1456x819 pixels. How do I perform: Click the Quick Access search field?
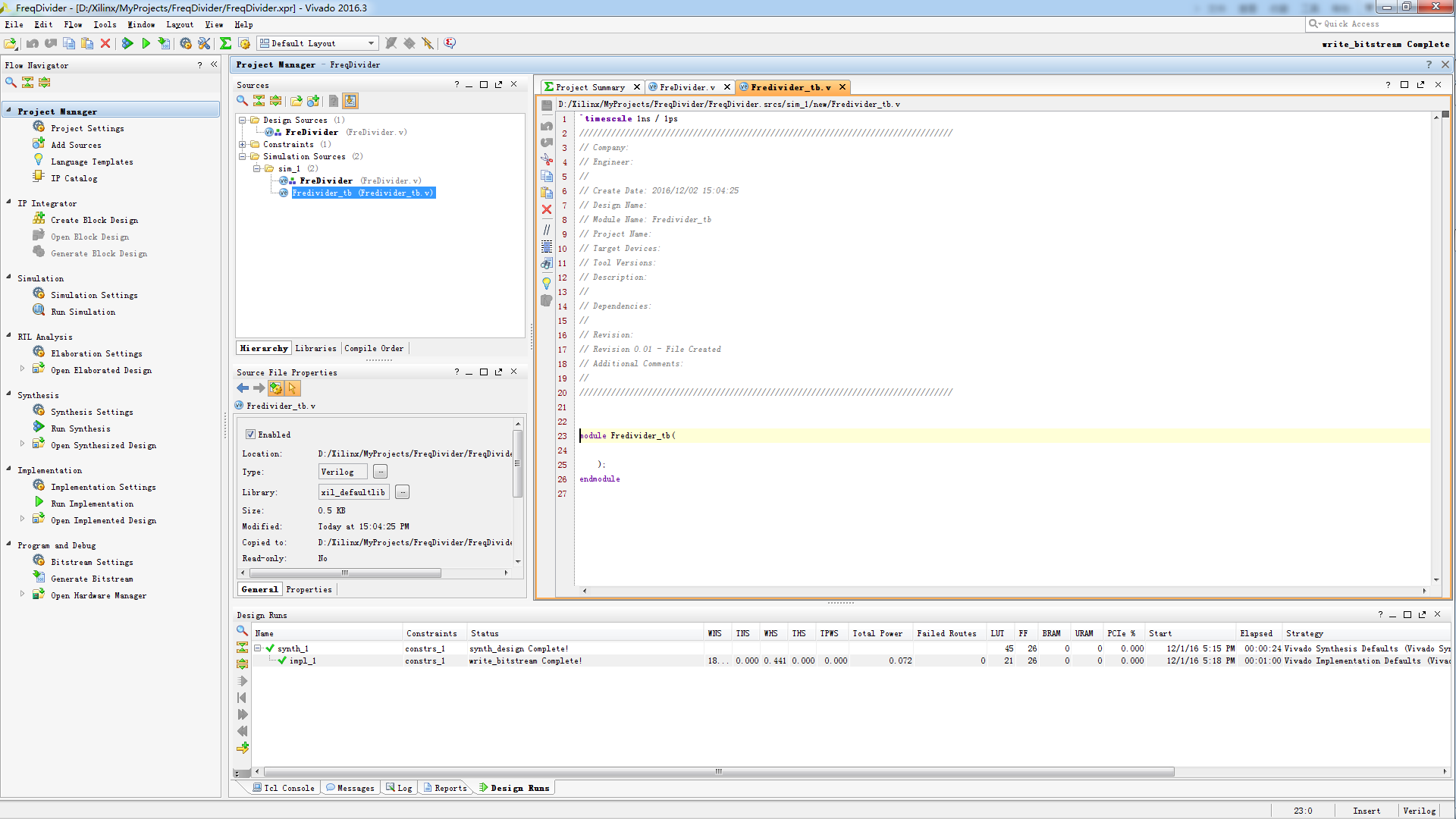[1380, 24]
